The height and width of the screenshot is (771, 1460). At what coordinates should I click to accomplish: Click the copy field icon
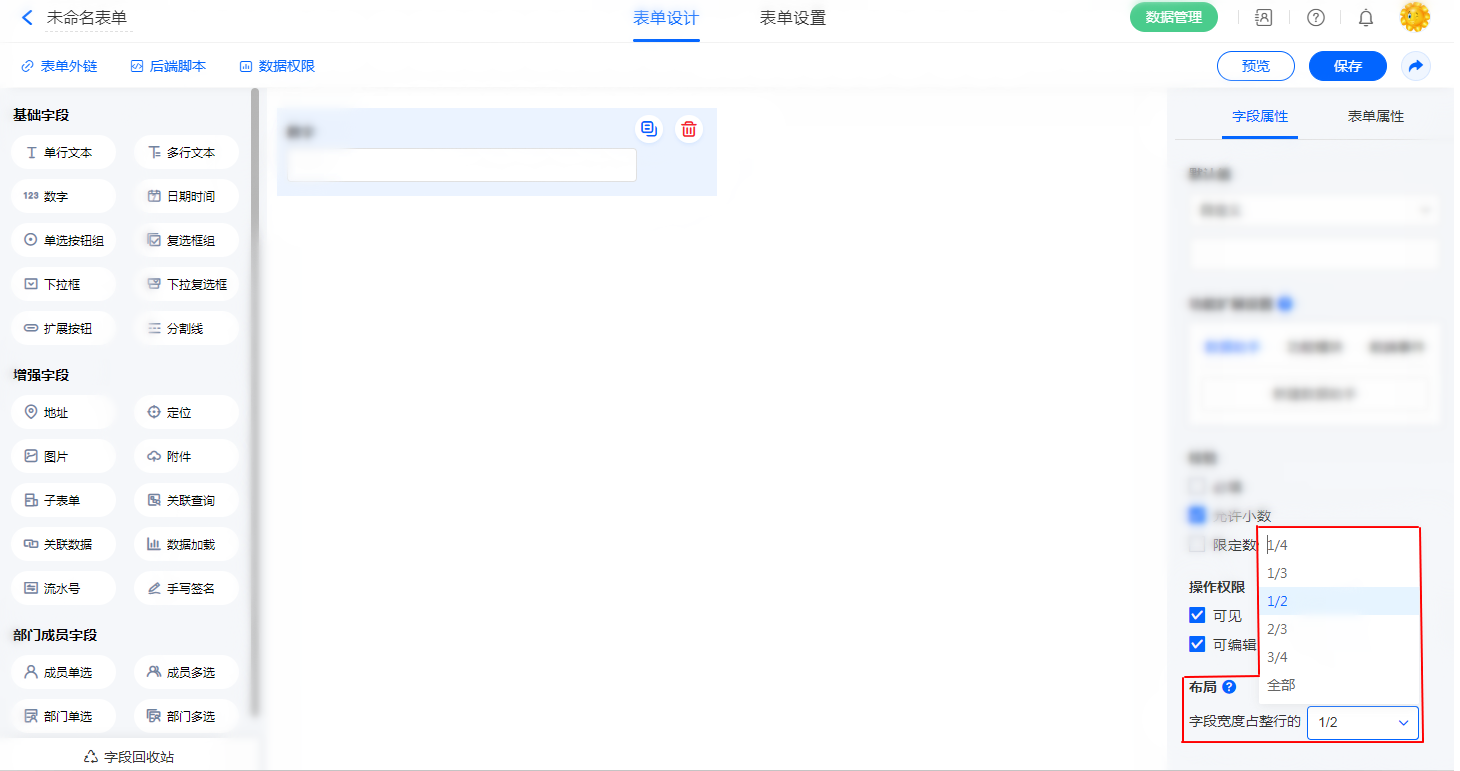point(649,129)
